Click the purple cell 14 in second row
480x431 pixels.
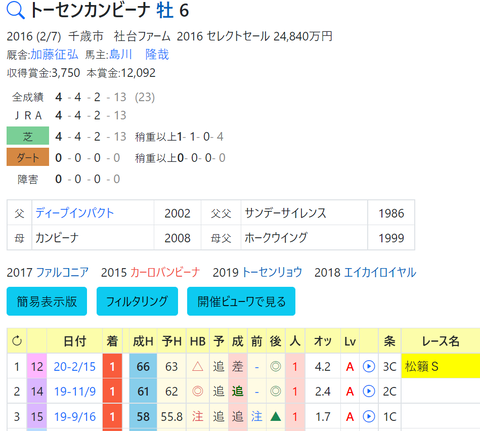[37, 391]
